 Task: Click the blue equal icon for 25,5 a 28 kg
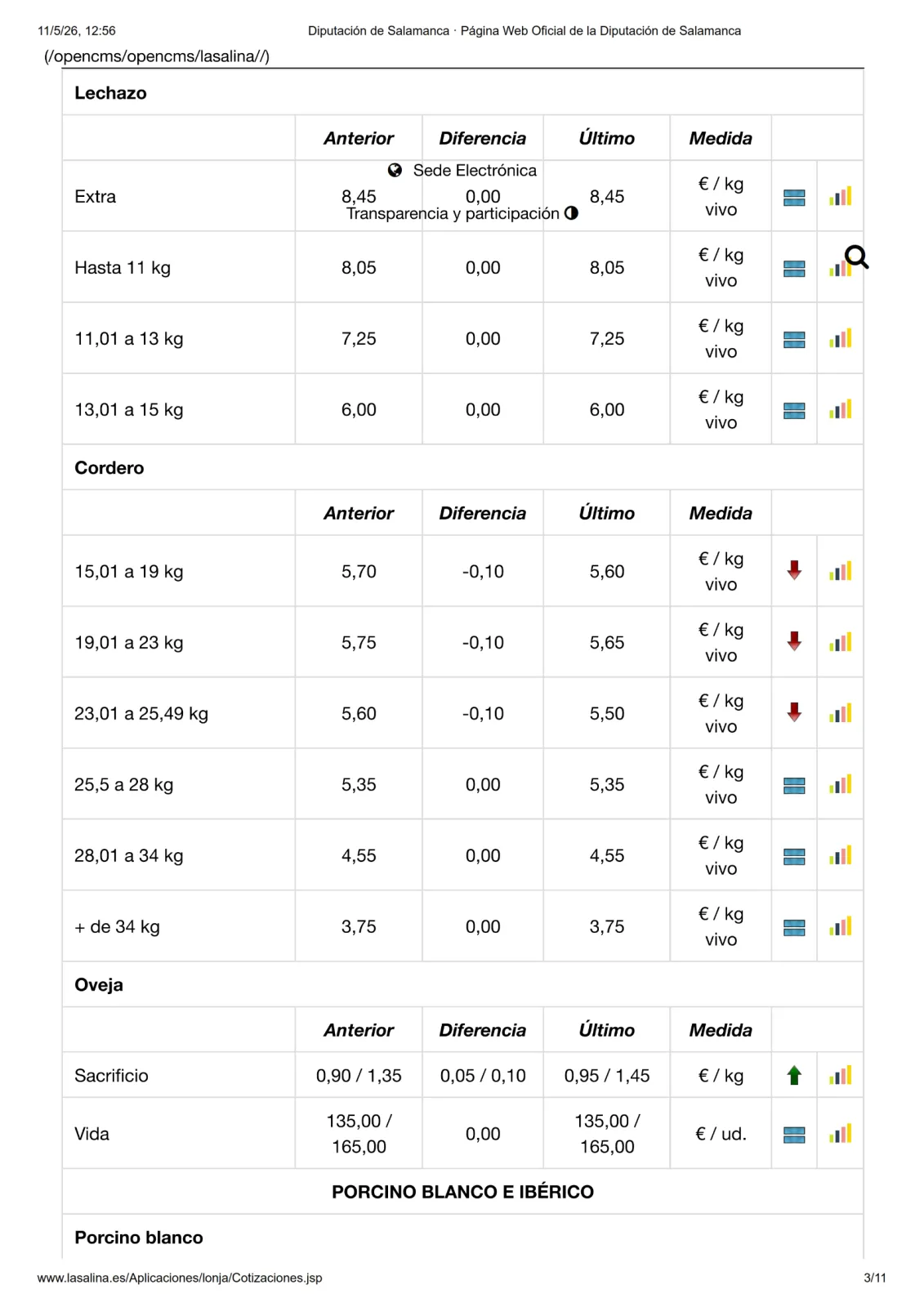click(794, 786)
